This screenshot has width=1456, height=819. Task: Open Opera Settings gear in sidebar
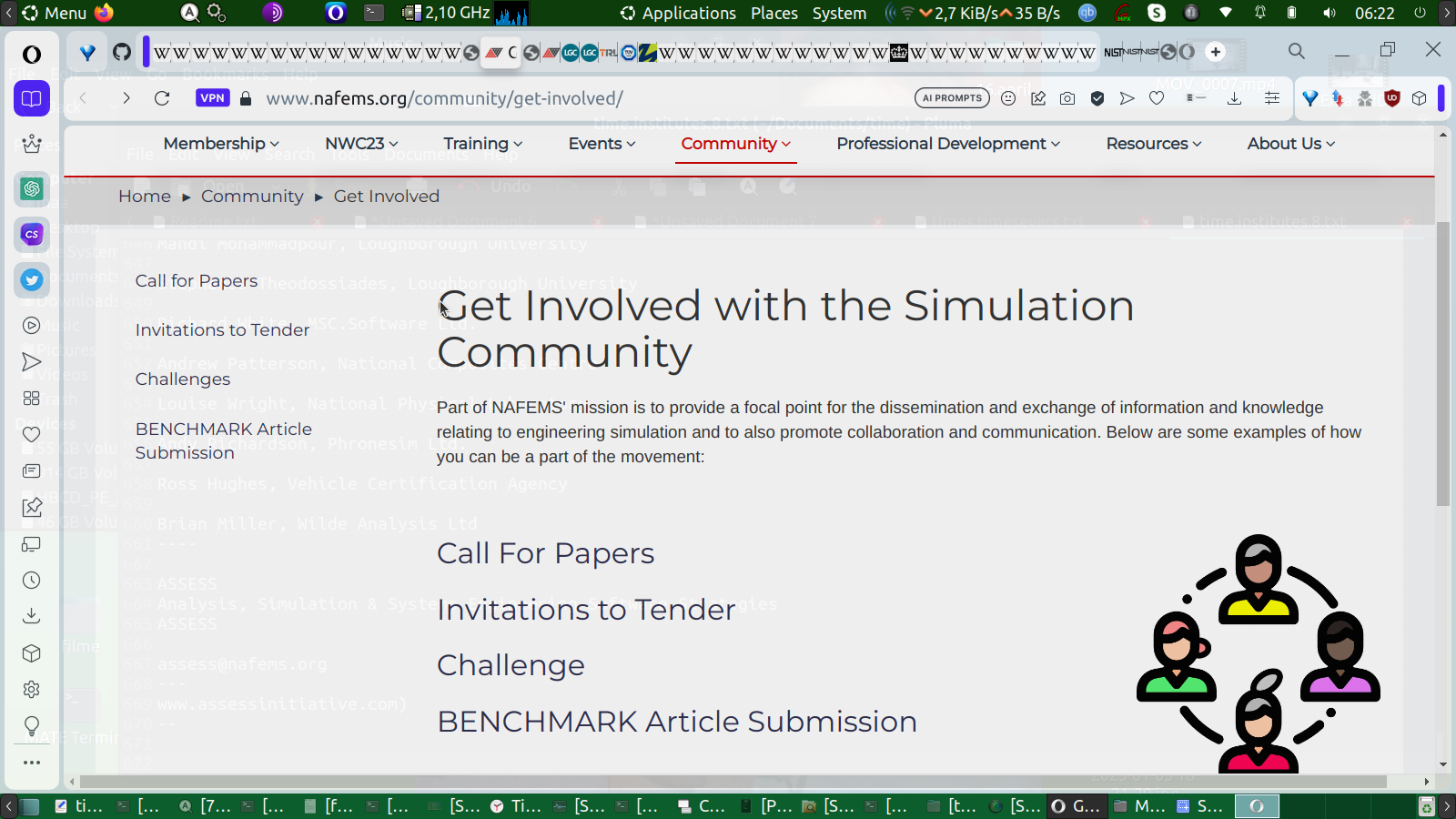pos(32,690)
